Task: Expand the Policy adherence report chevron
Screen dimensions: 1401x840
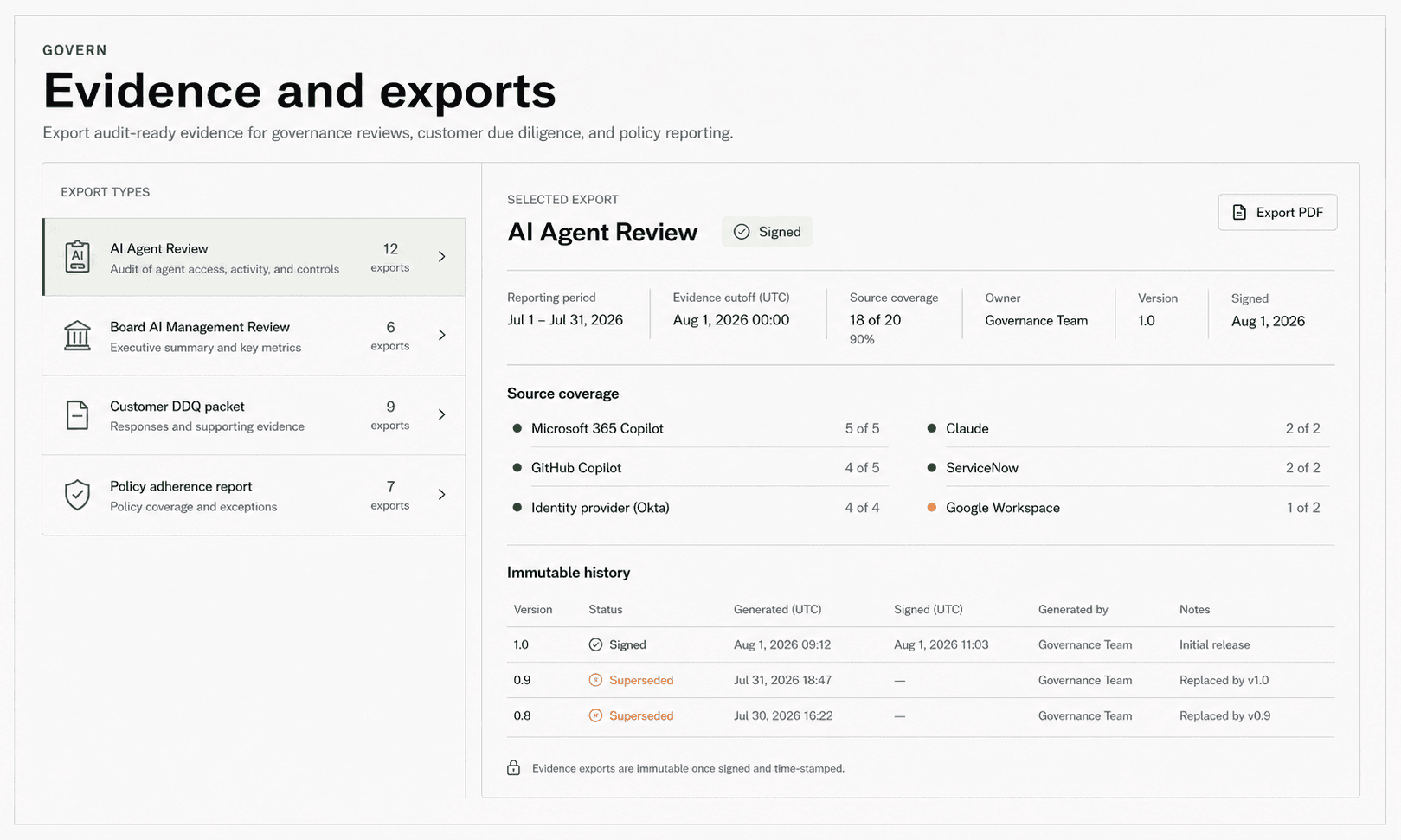Action: (442, 495)
